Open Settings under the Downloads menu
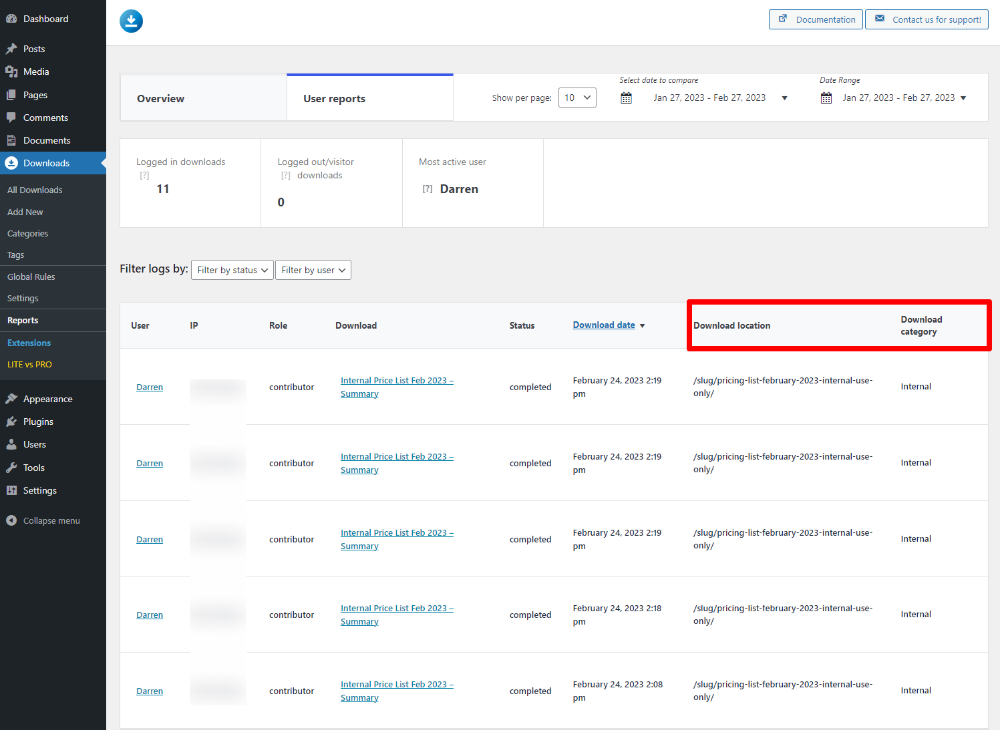 click(22, 298)
